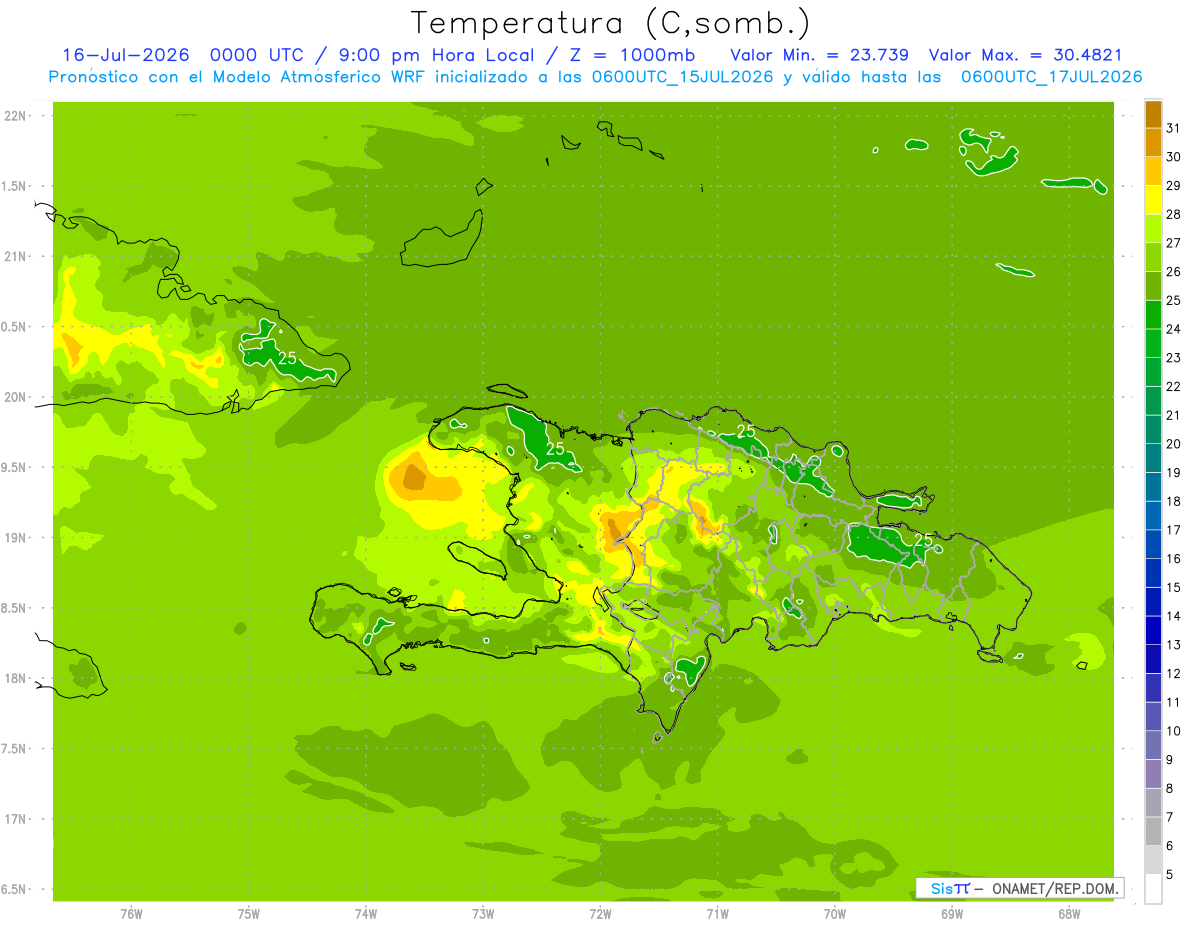Image resolution: width=1200 pixels, height=927 pixels.
Task: Click the '20' label on color scale
Action: click(1173, 443)
